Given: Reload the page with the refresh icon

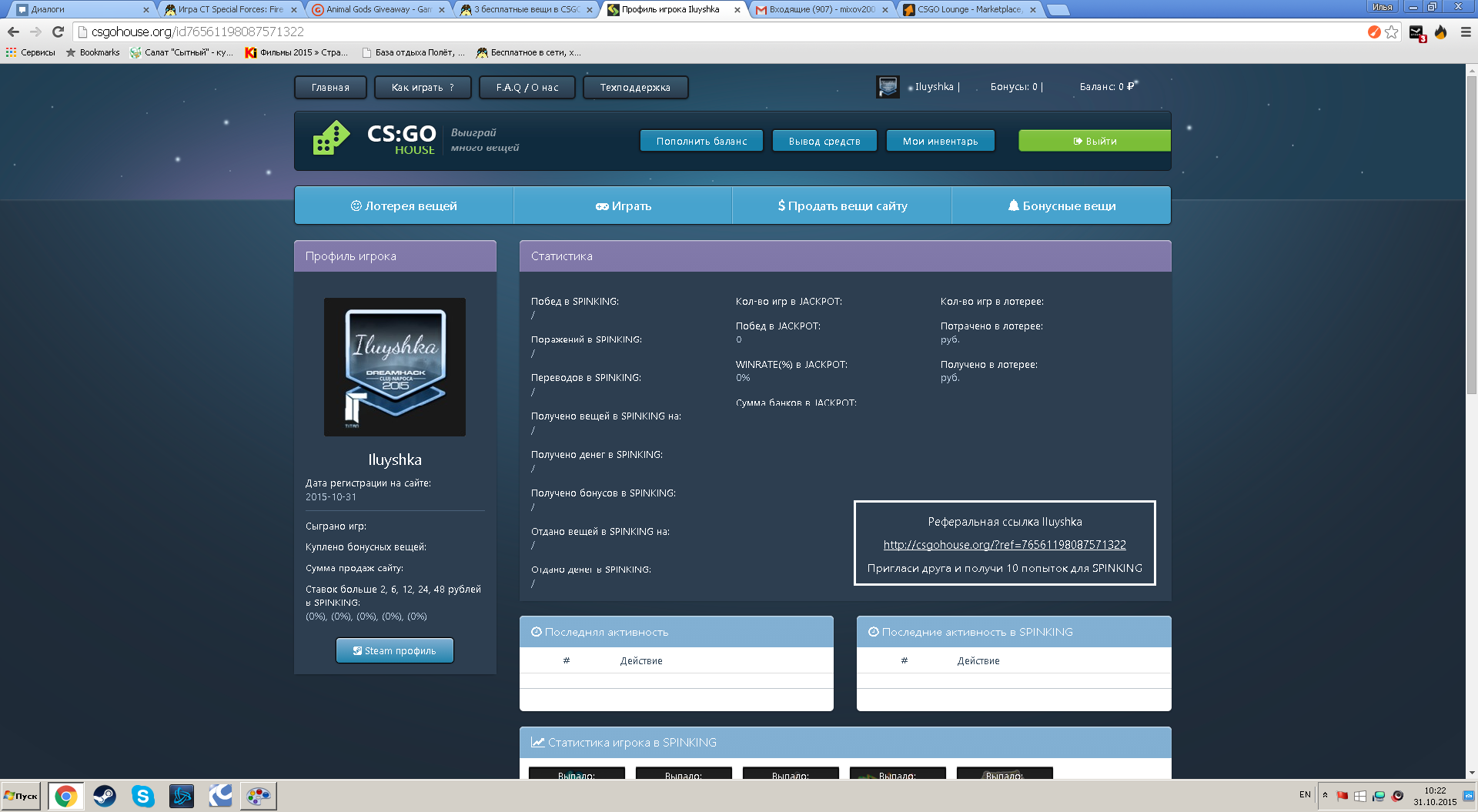Looking at the screenshot, I should point(58,32).
